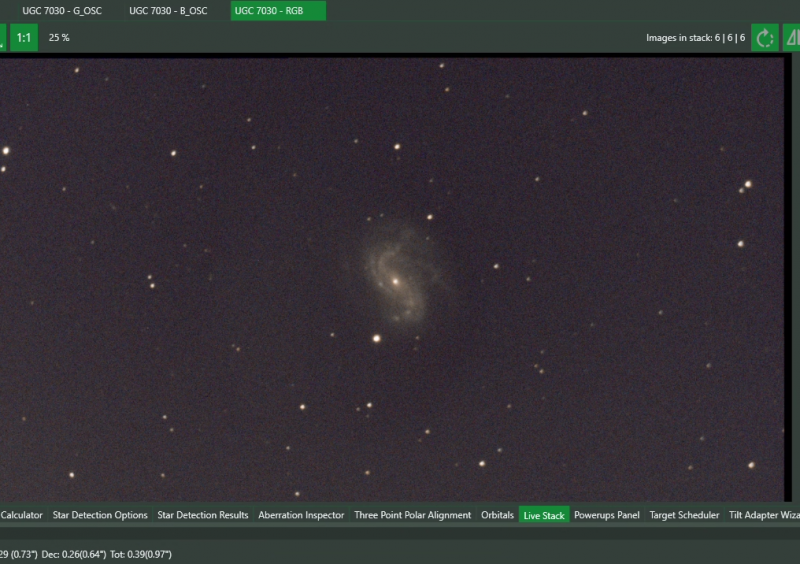
Task: Click the 25 % zoom level label
Action: pyautogui.click(x=59, y=38)
